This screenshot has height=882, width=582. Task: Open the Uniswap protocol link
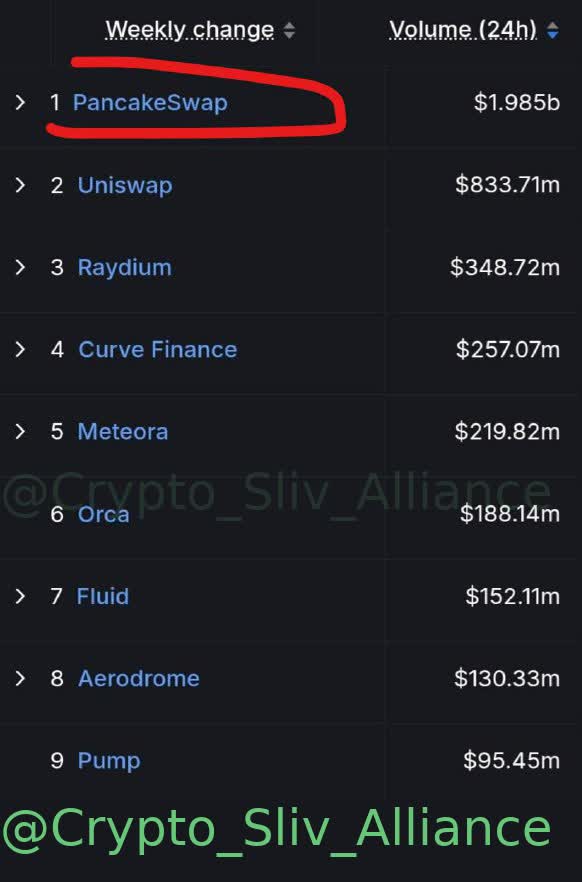click(x=125, y=185)
